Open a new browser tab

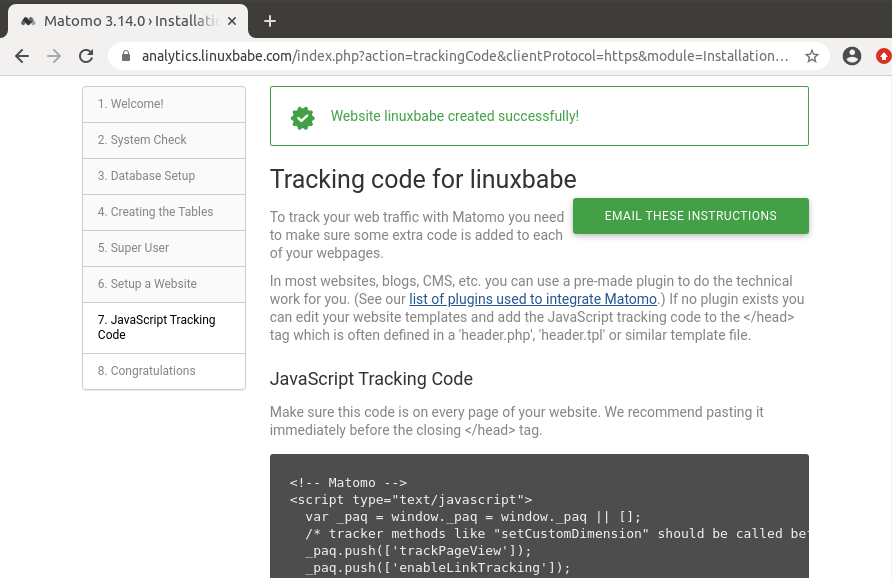269,20
